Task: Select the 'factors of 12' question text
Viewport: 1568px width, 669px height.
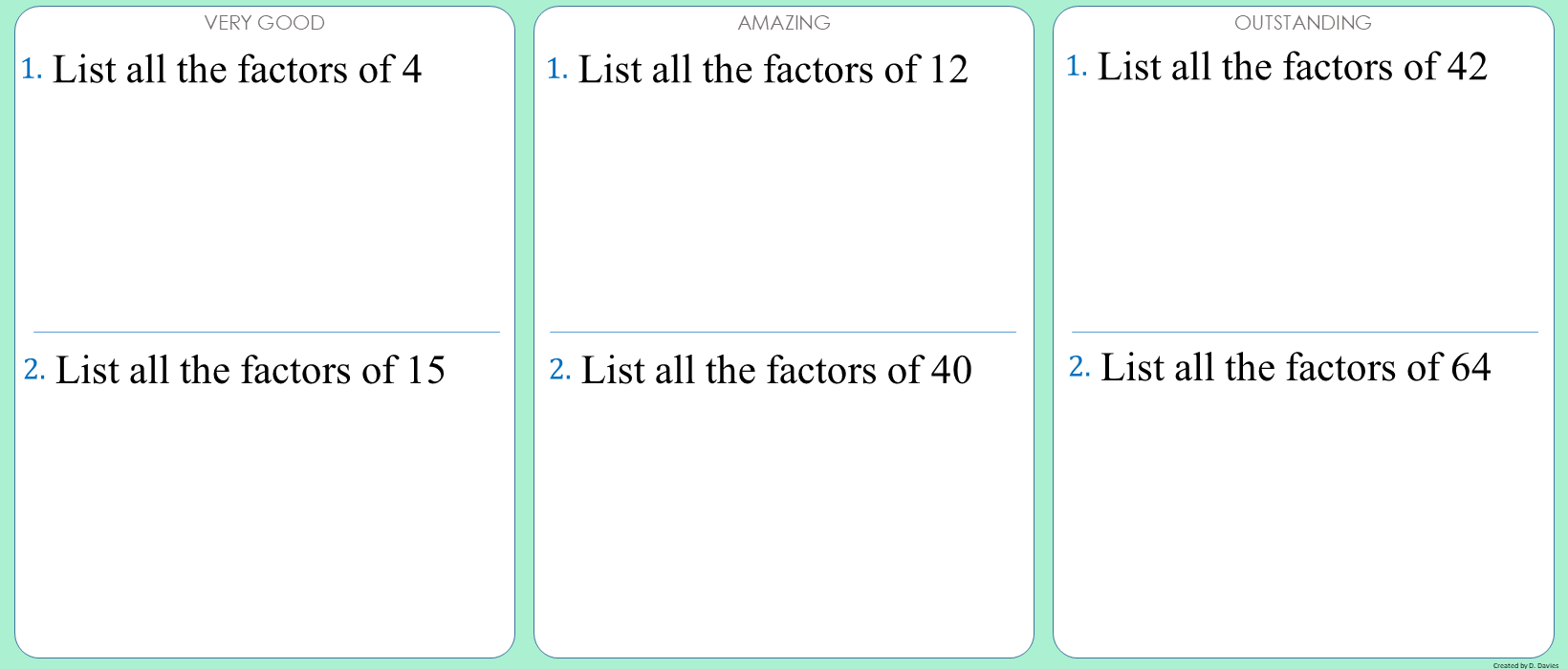Action: pos(773,70)
